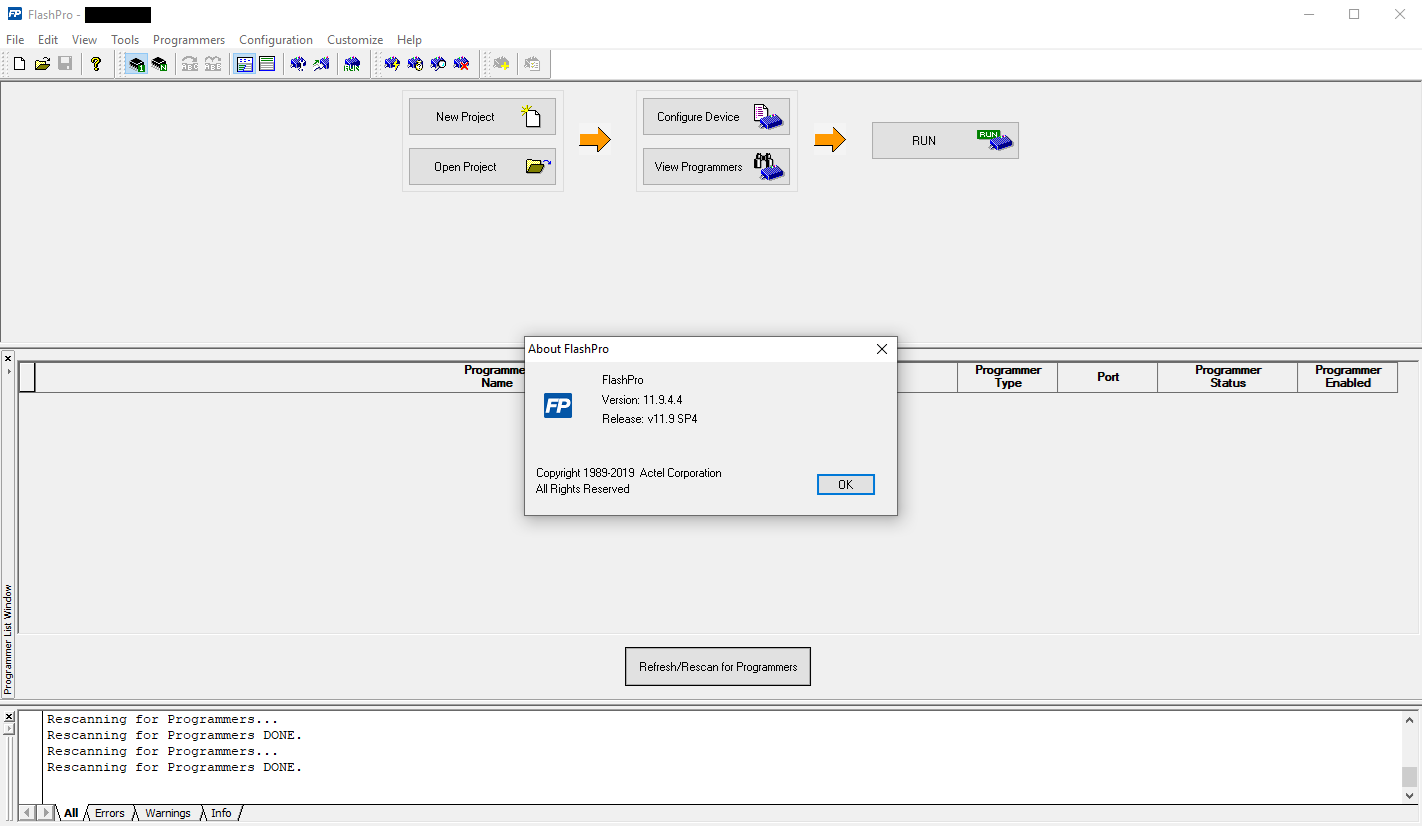This screenshot has width=1422, height=826.
Task: Click the toolbar programmer icon with green arrow
Action: [x=321, y=64]
